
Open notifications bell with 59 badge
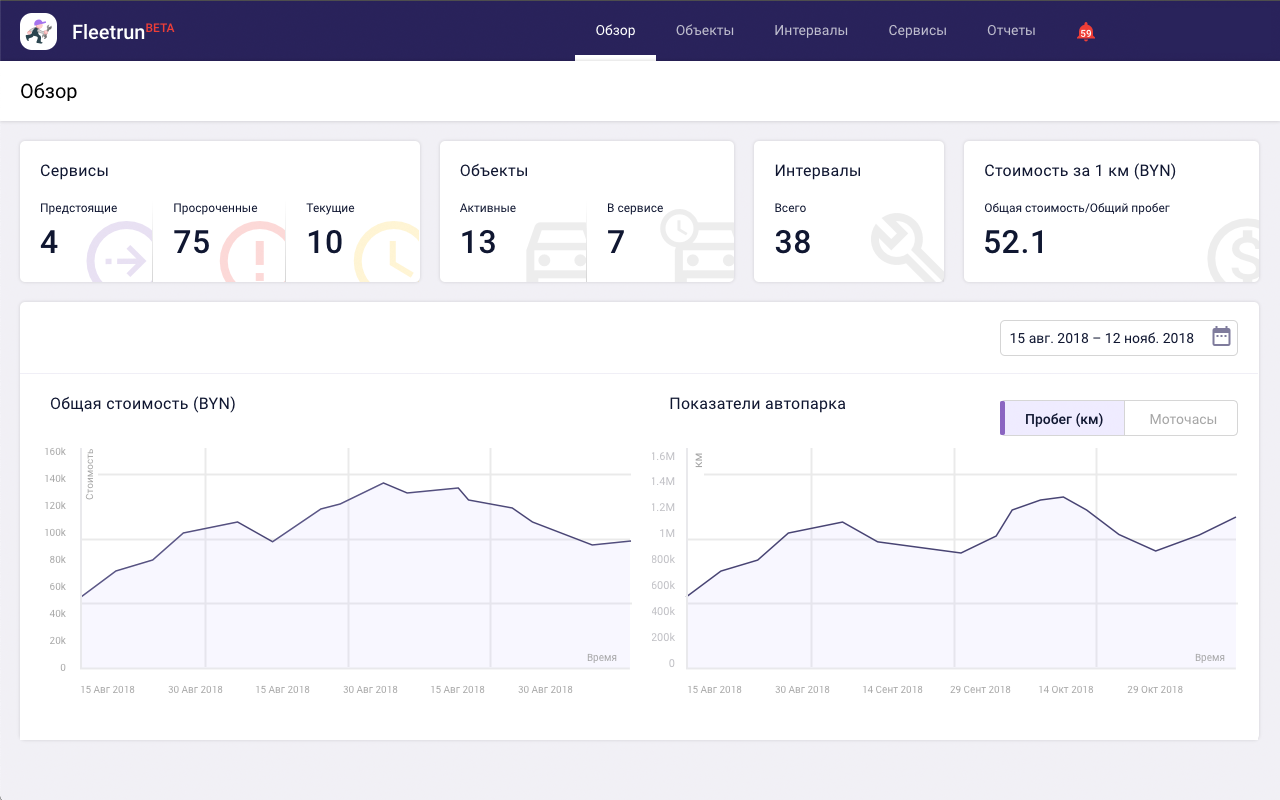point(1086,31)
